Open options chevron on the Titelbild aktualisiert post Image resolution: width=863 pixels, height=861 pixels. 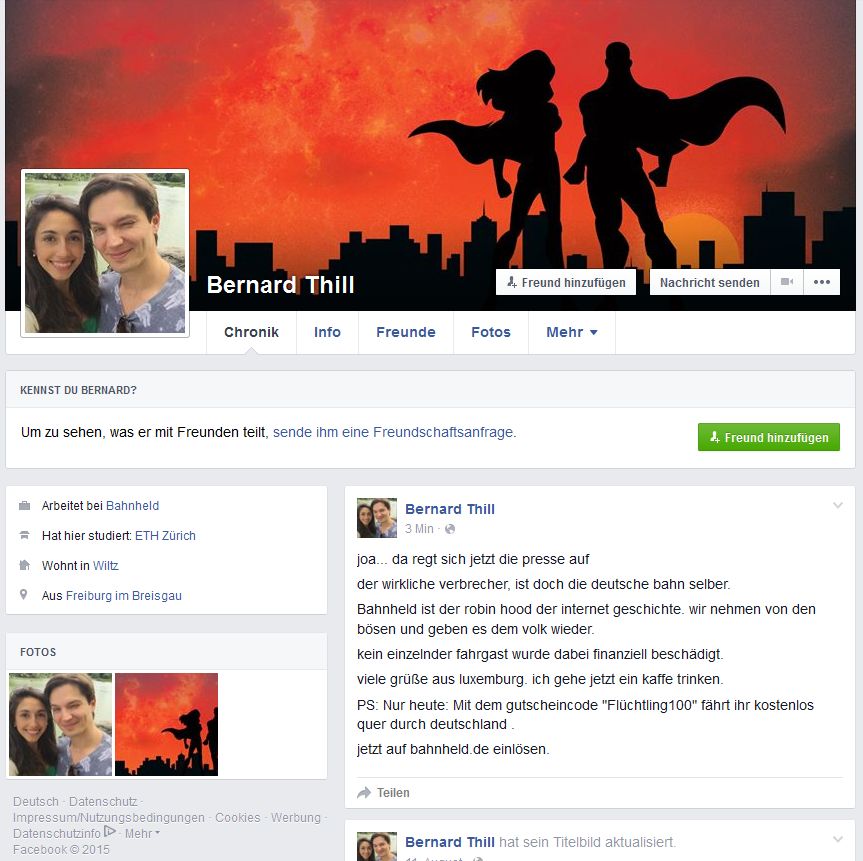point(838,839)
